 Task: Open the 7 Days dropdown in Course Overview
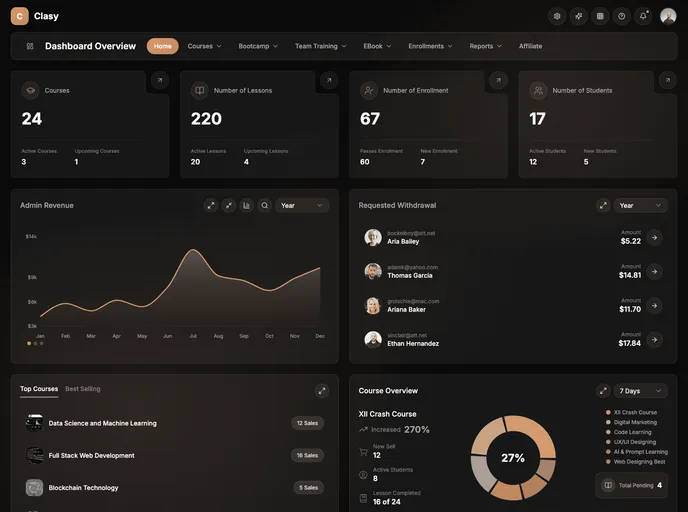pyautogui.click(x=641, y=390)
